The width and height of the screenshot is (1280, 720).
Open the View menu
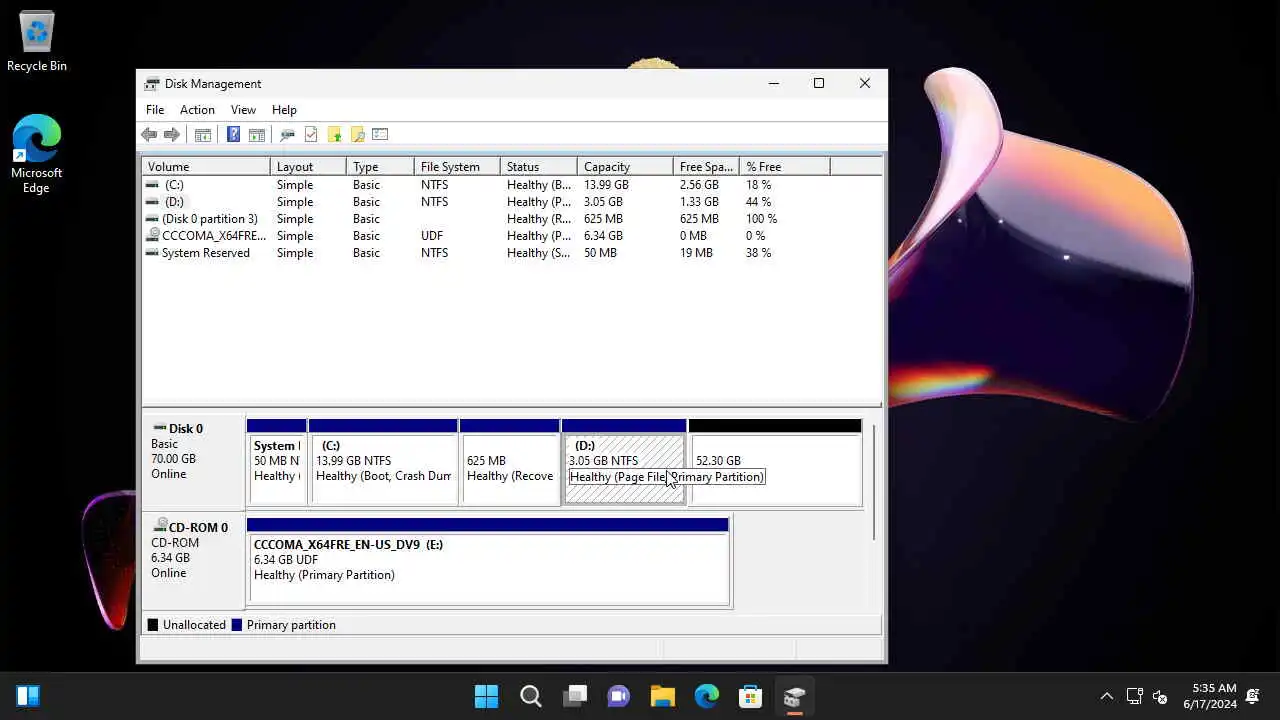(x=243, y=110)
